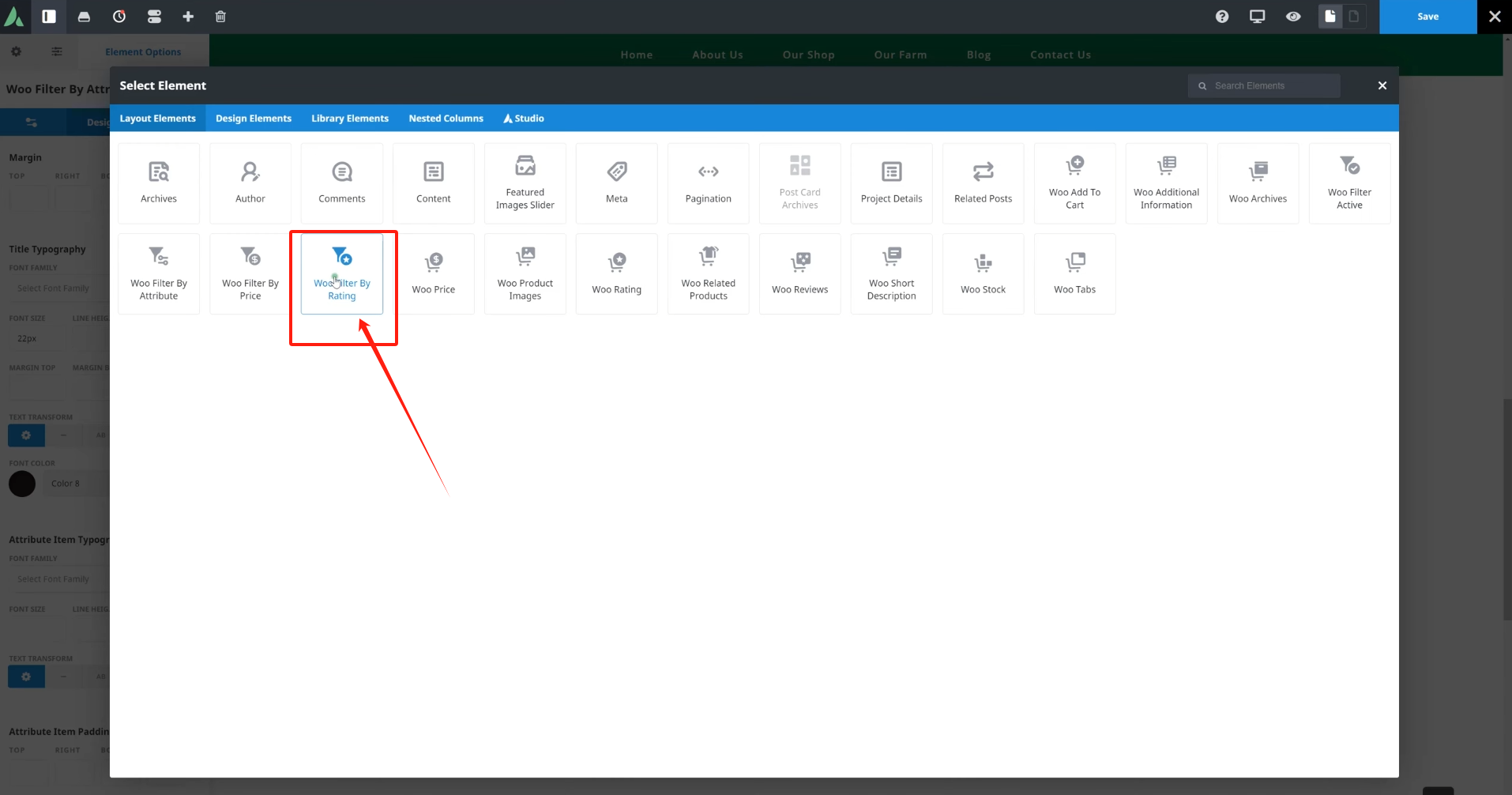This screenshot has width=1512, height=795.
Task: Choose the Woo Stock element
Action: 983,273
